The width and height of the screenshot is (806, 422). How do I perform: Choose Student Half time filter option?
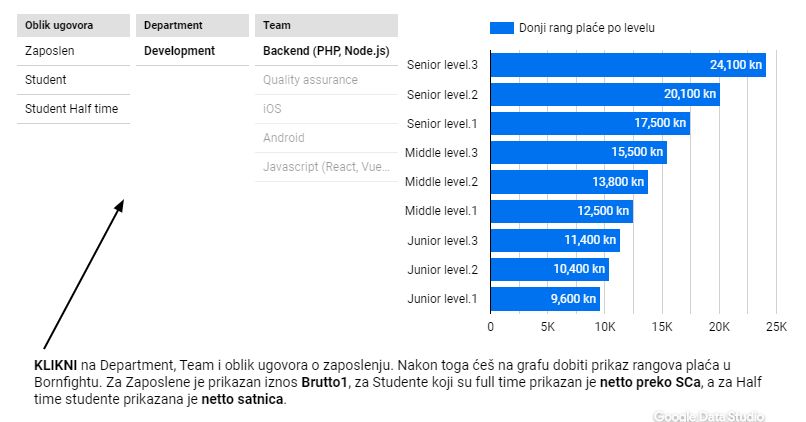click(73, 108)
